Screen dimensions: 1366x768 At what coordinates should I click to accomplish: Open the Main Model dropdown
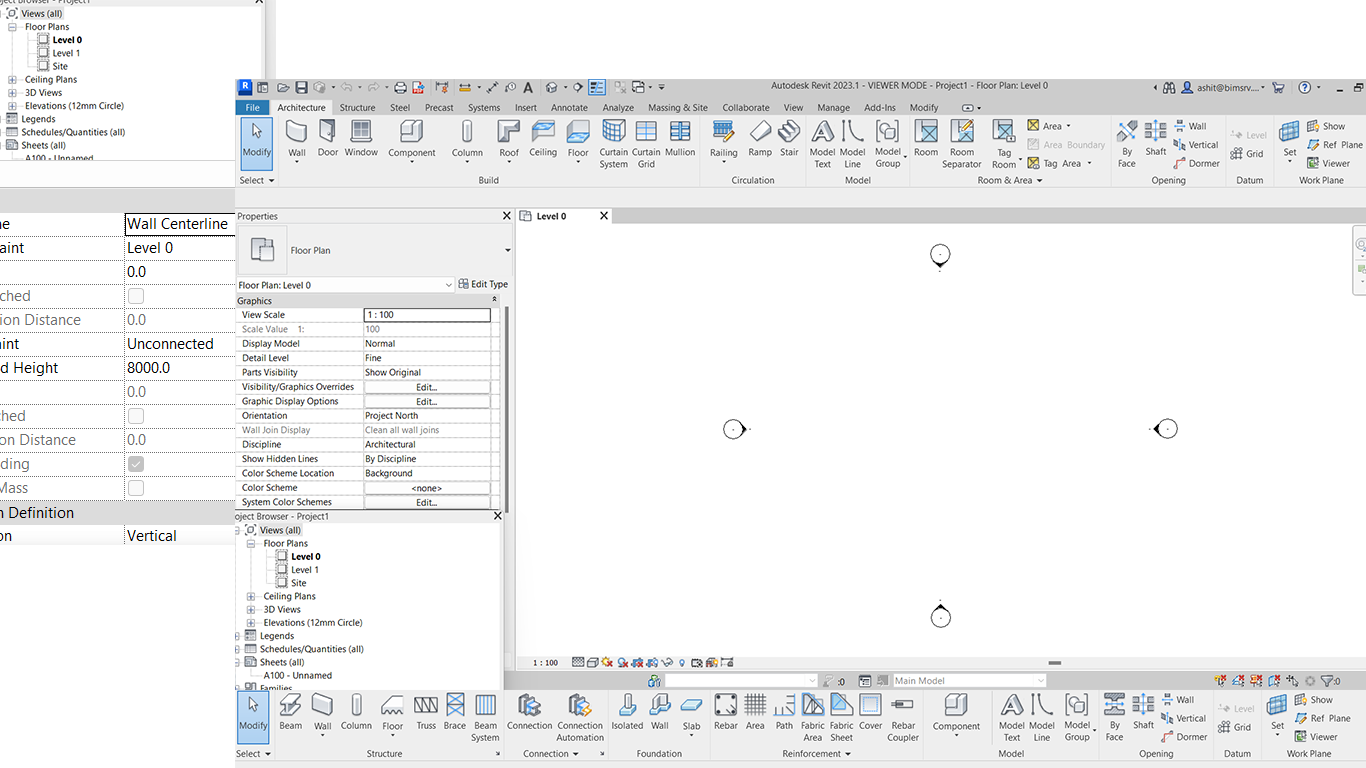1040,679
